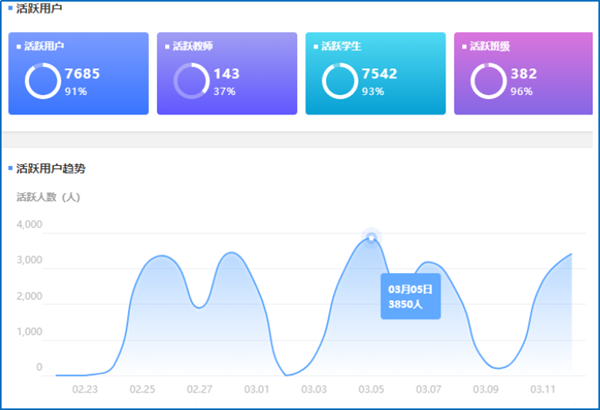
Task: Click the 37% ring chart in 活跃教师 card
Action: (191, 81)
